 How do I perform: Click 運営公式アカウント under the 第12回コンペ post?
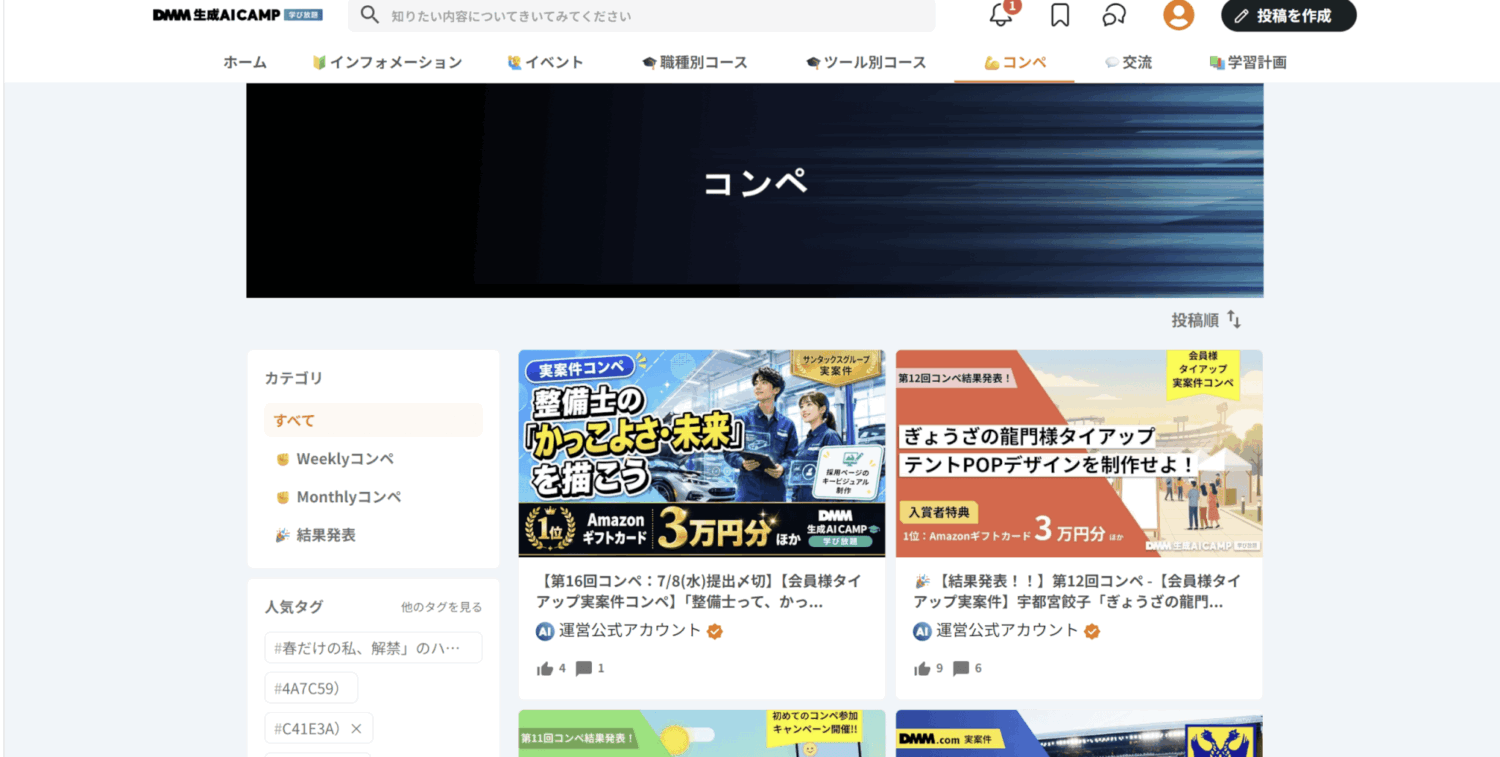pos(1007,631)
